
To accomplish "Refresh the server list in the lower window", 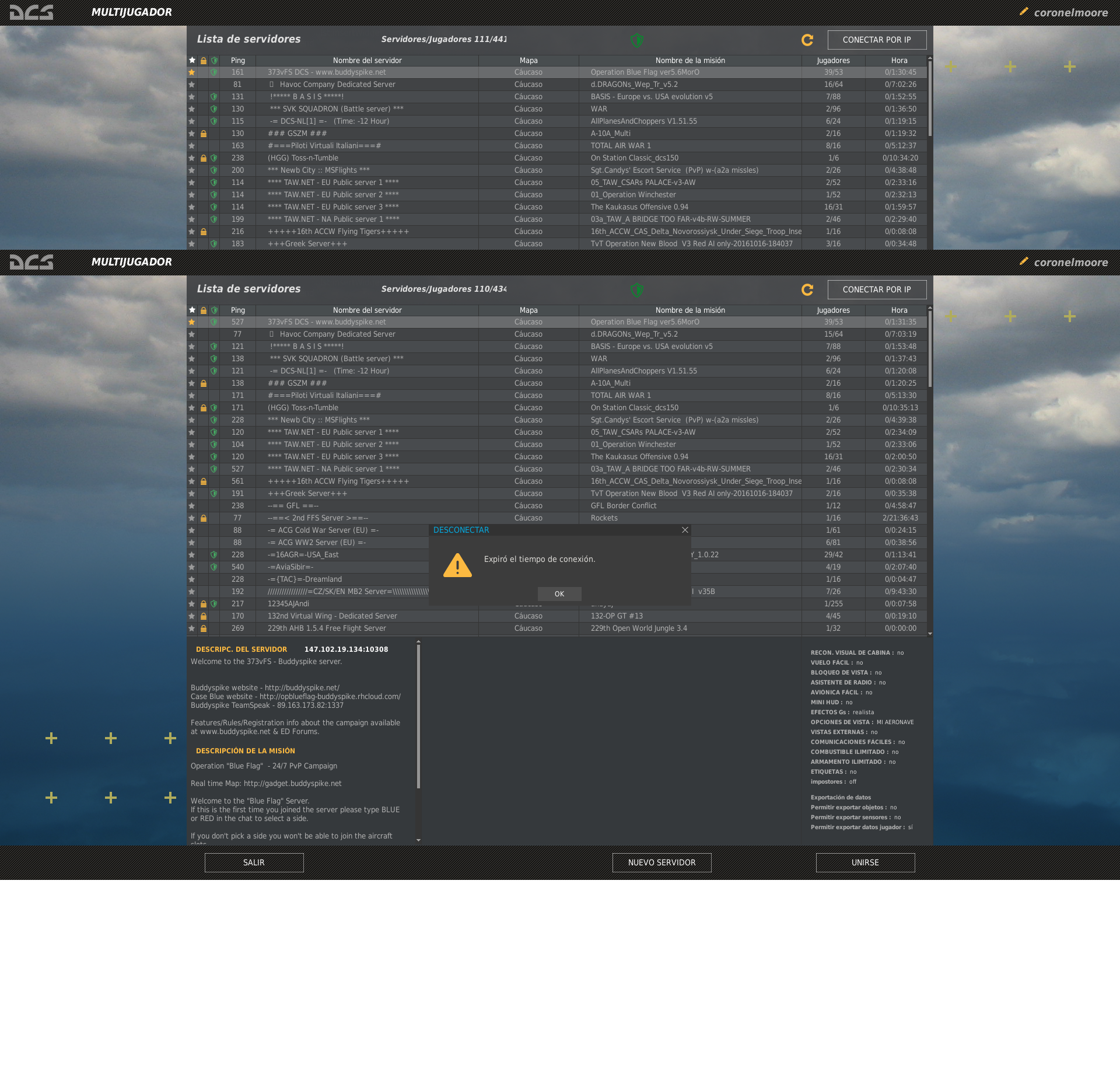I will (x=807, y=289).
